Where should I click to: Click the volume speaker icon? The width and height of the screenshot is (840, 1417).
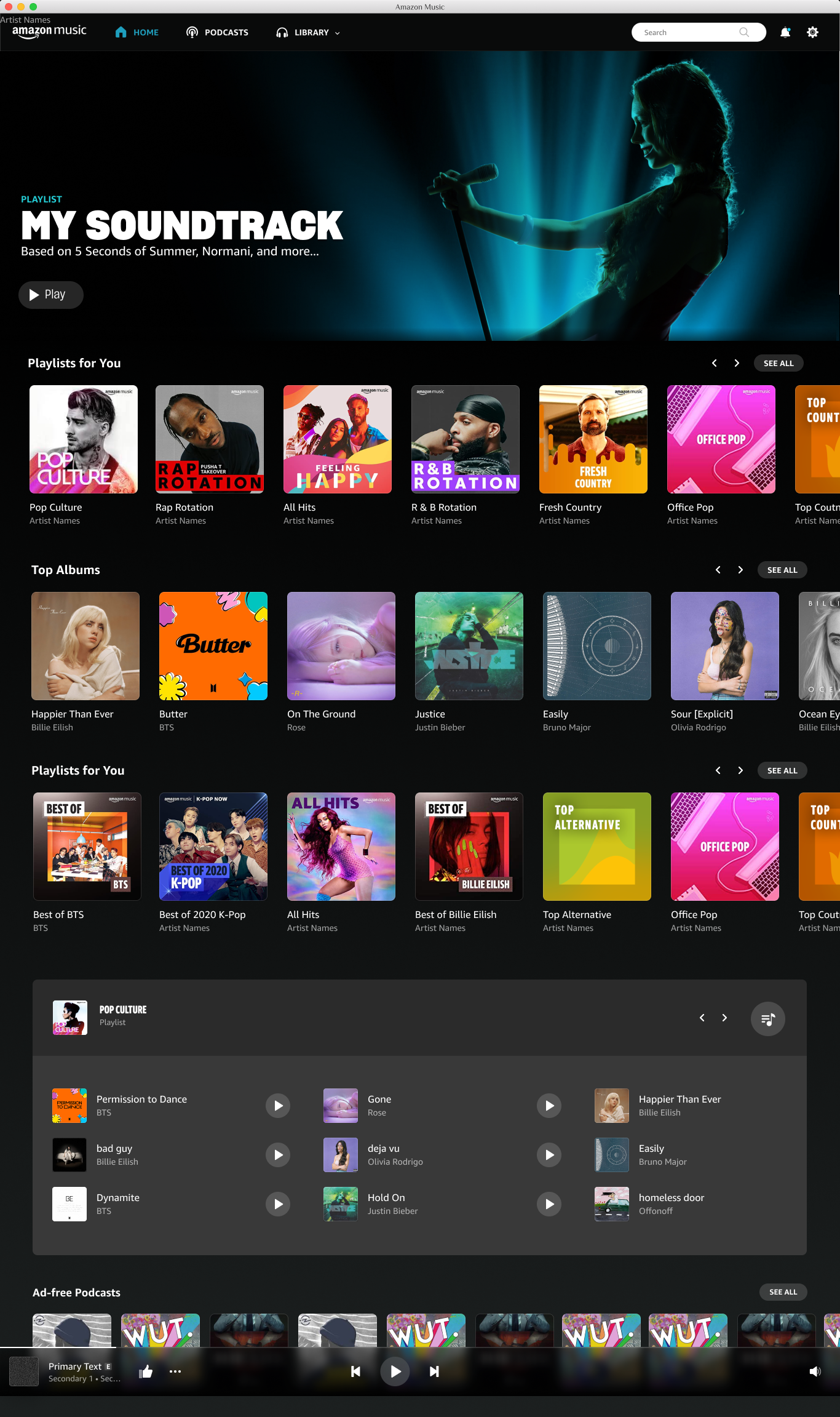point(815,1371)
